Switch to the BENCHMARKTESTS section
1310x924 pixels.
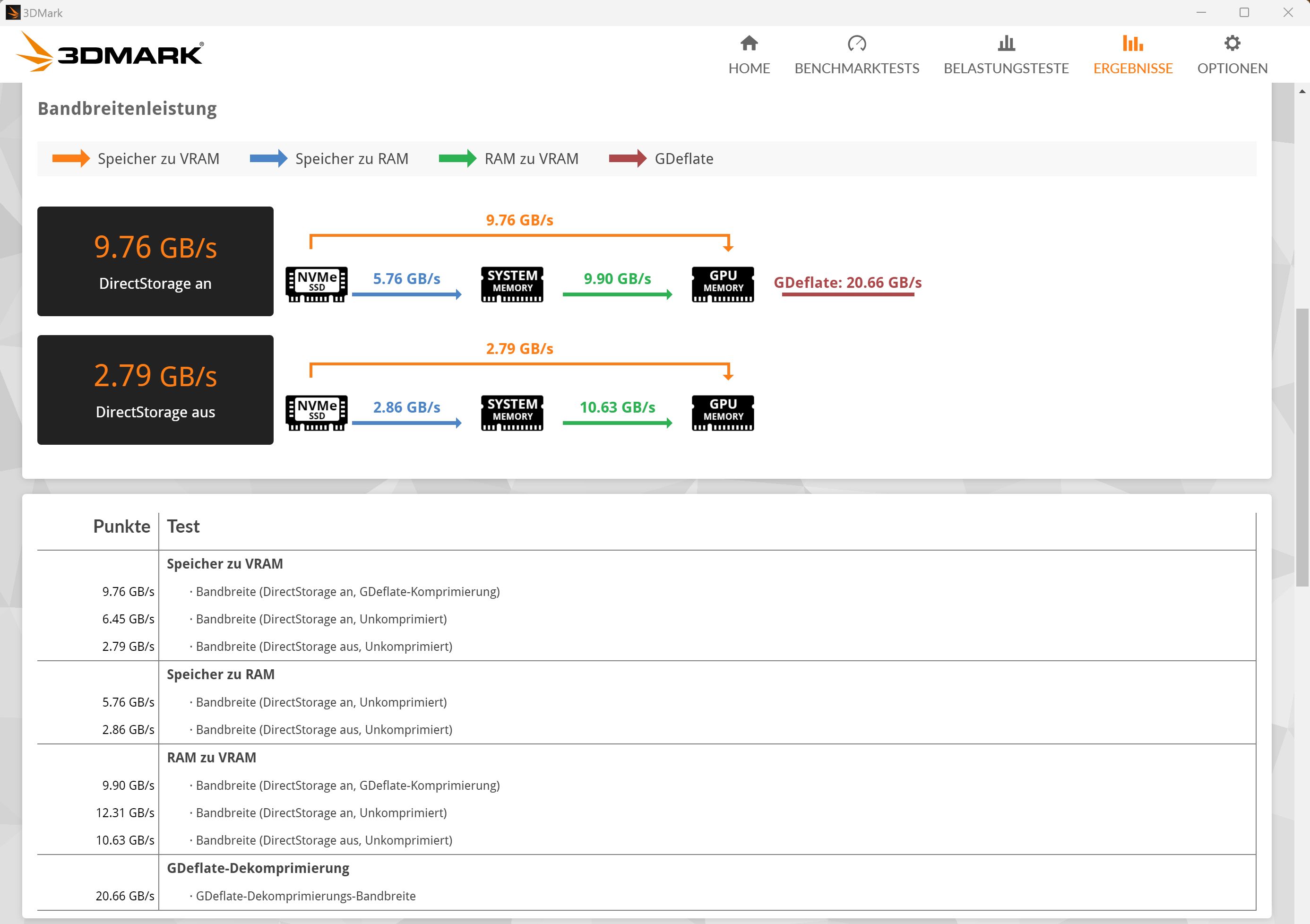tap(856, 69)
